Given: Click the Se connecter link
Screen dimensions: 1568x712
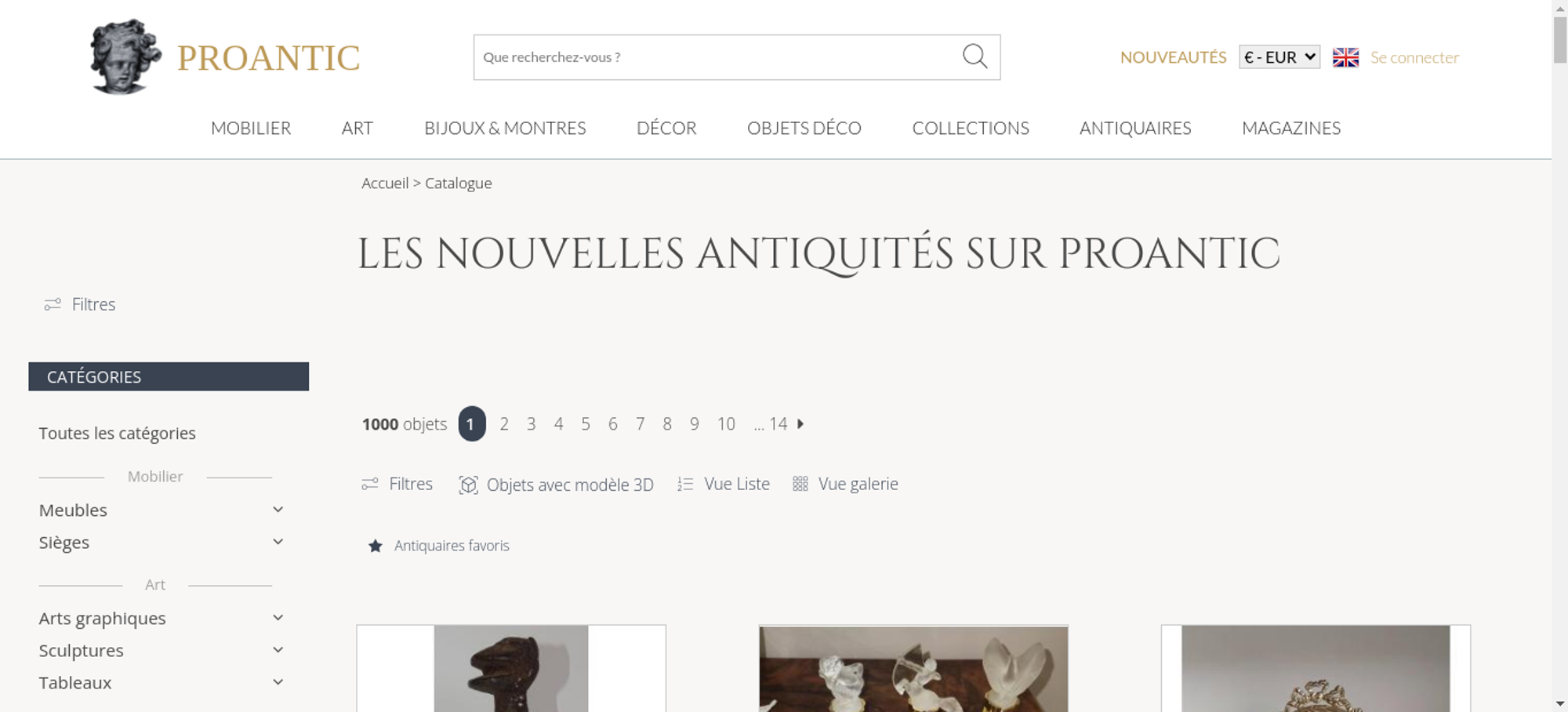Looking at the screenshot, I should tap(1414, 57).
